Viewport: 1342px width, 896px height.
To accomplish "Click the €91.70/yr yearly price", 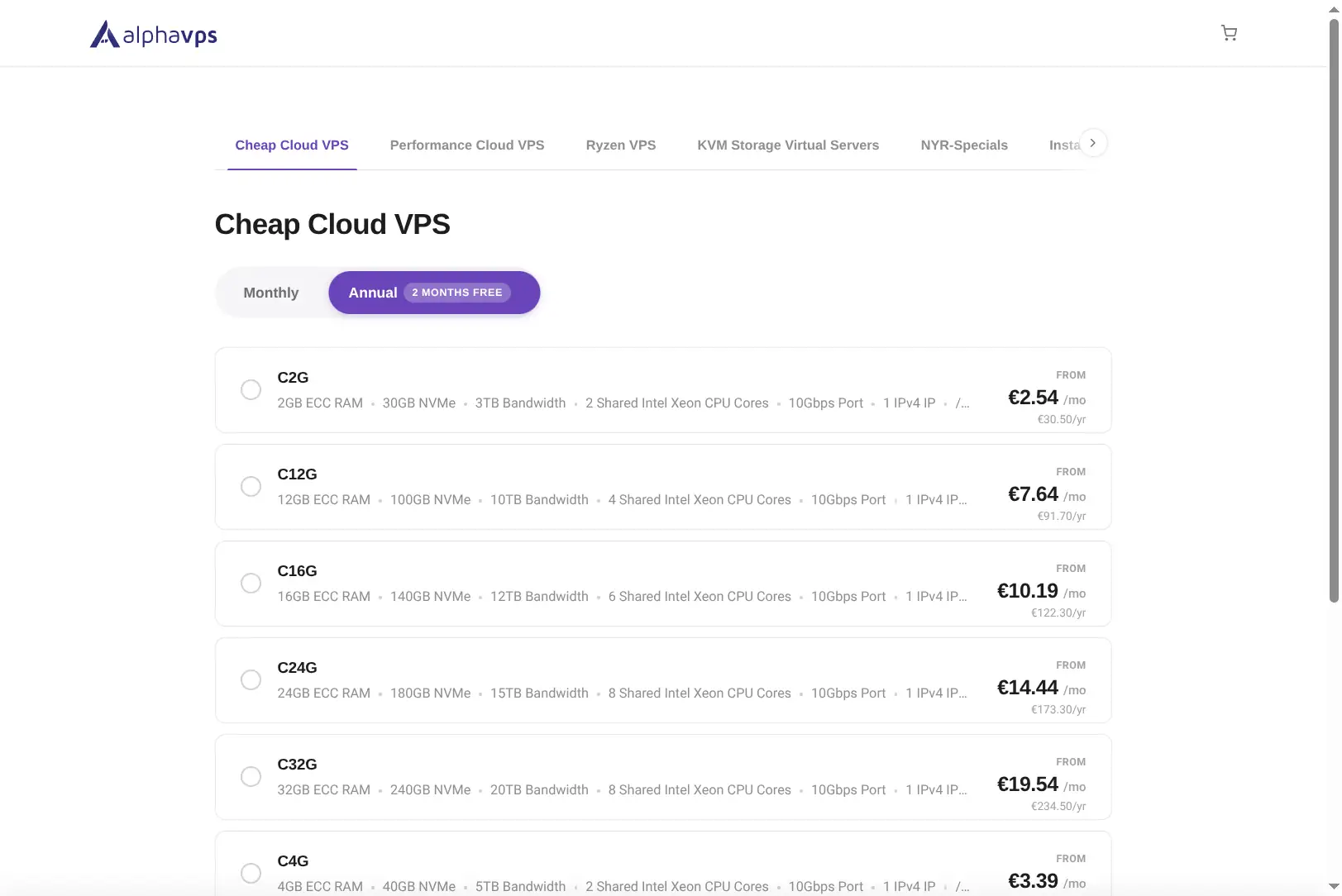I will [x=1062, y=516].
